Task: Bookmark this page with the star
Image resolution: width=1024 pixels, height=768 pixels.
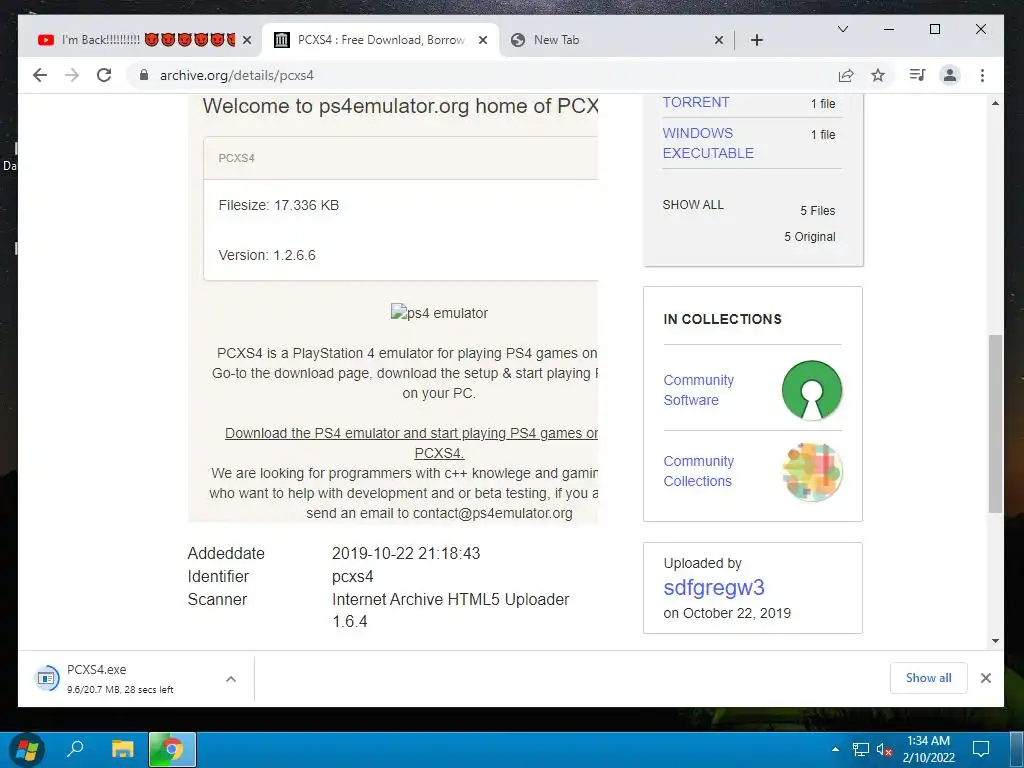Action: coord(878,75)
